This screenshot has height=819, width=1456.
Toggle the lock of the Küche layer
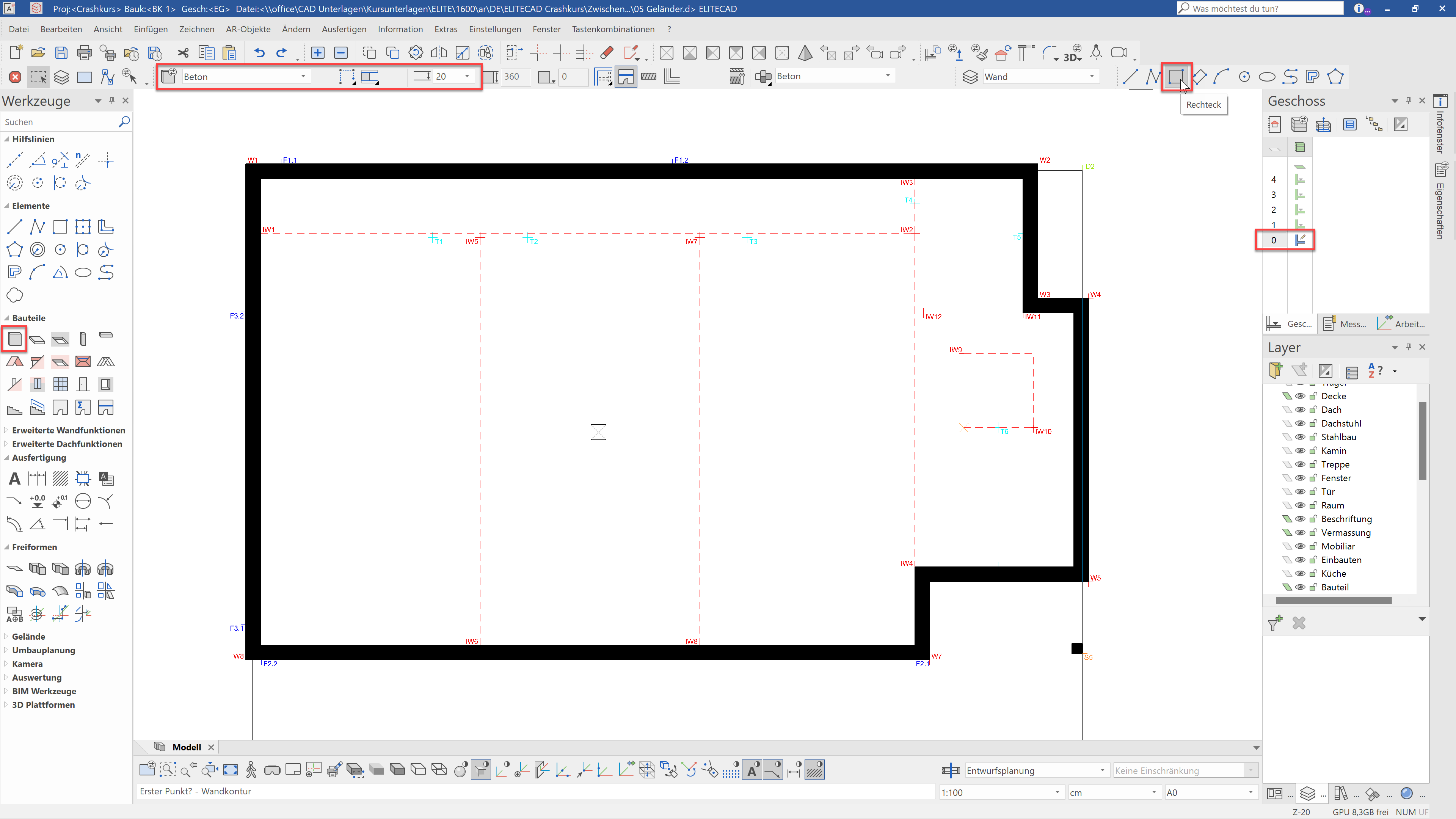tap(1313, 573)
